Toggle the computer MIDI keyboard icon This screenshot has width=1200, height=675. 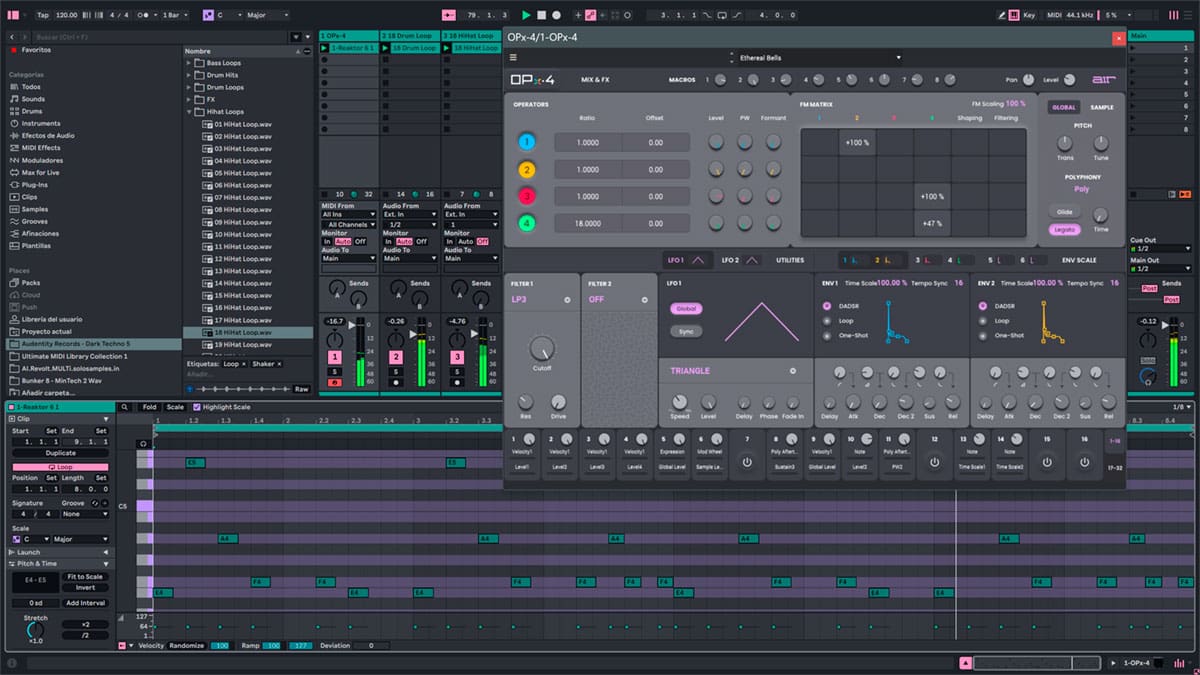(x=1012, y=15)
